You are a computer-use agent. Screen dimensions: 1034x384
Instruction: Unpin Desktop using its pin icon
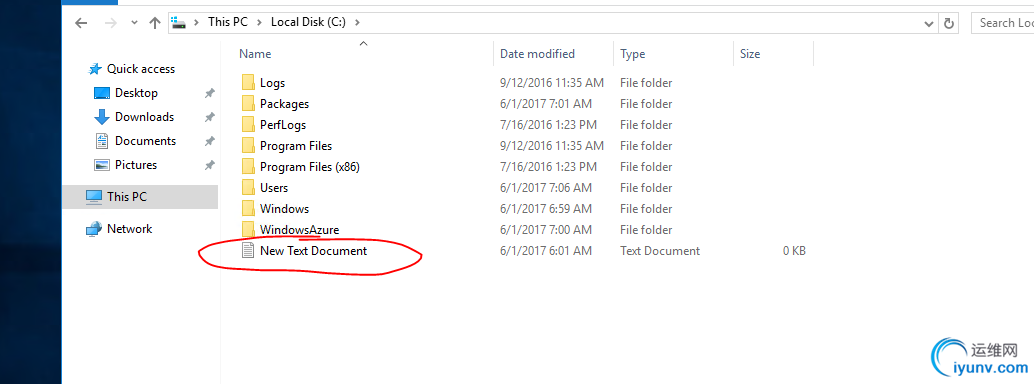pos(209,93)
